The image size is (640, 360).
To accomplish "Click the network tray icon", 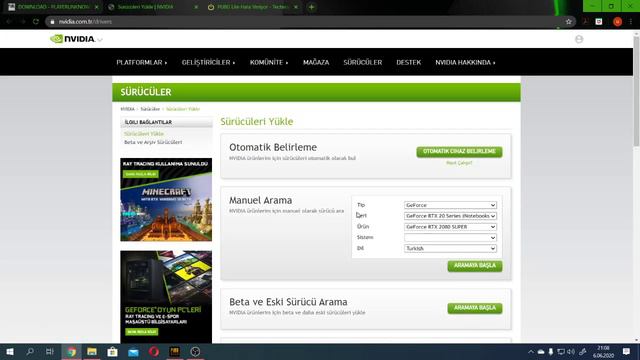I will coord(561,352).
